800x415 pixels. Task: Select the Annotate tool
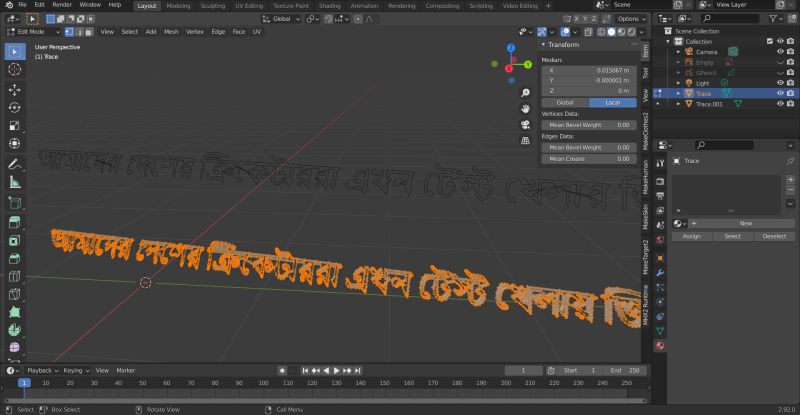tap(15, 164)
